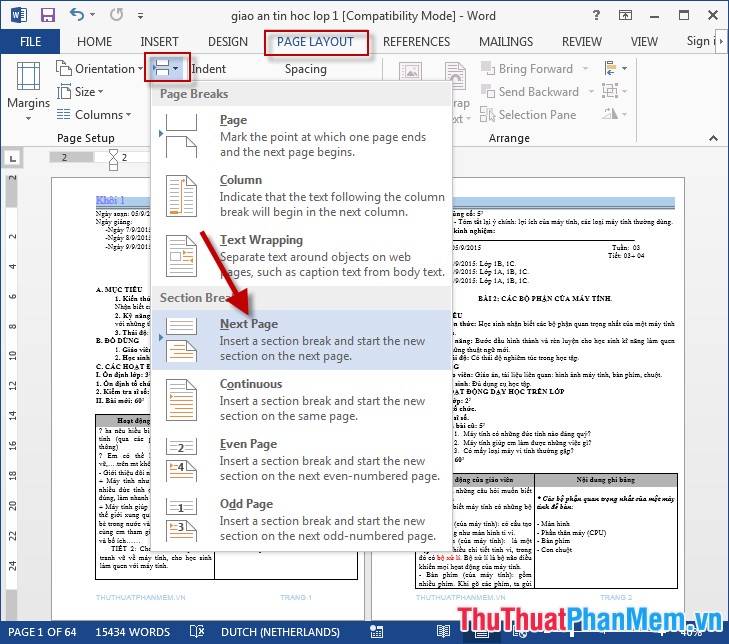Screen dimensions: 729x644
Task: Open the Columns dropdown
Action: point(94,114)
